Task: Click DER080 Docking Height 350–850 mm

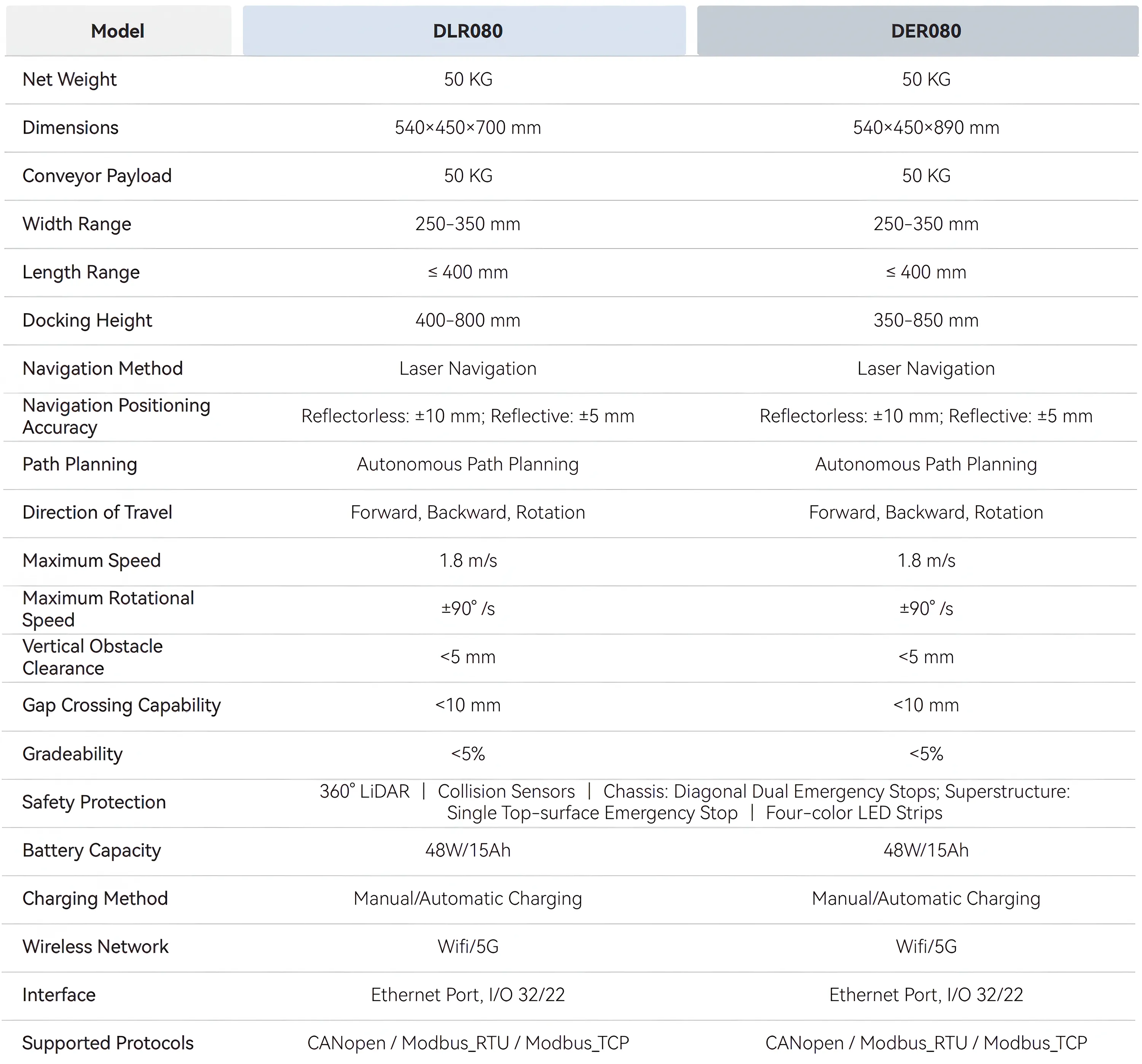Action: click(x=926, y=320)
